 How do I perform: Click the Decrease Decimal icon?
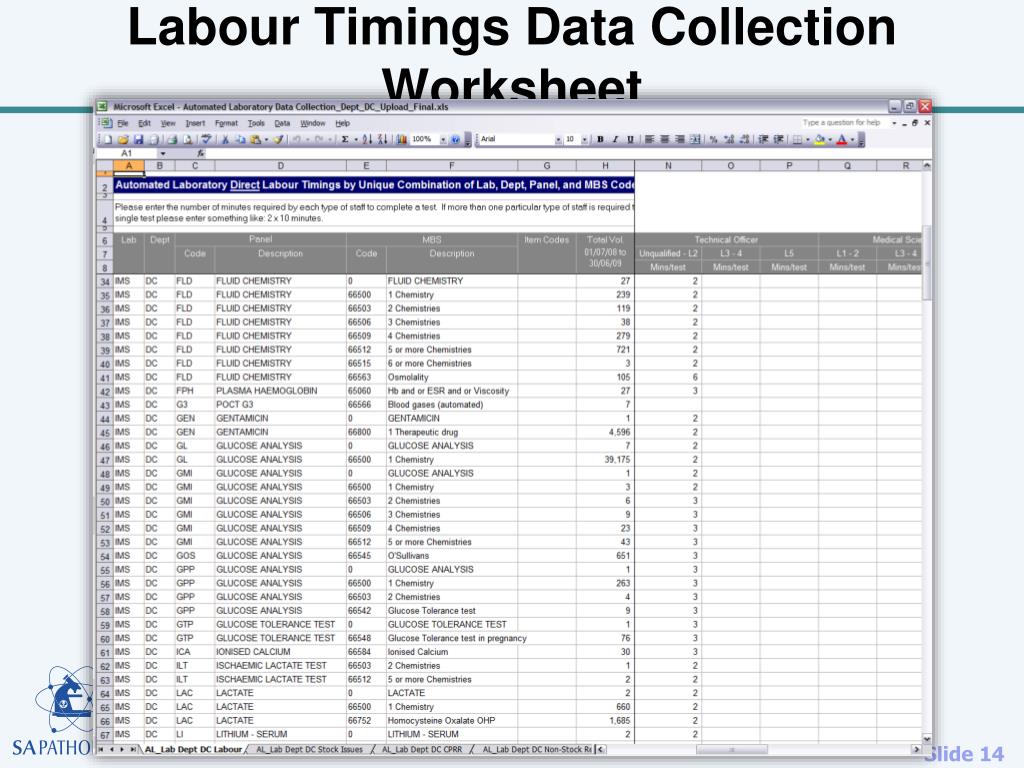[x=744, y=139]
